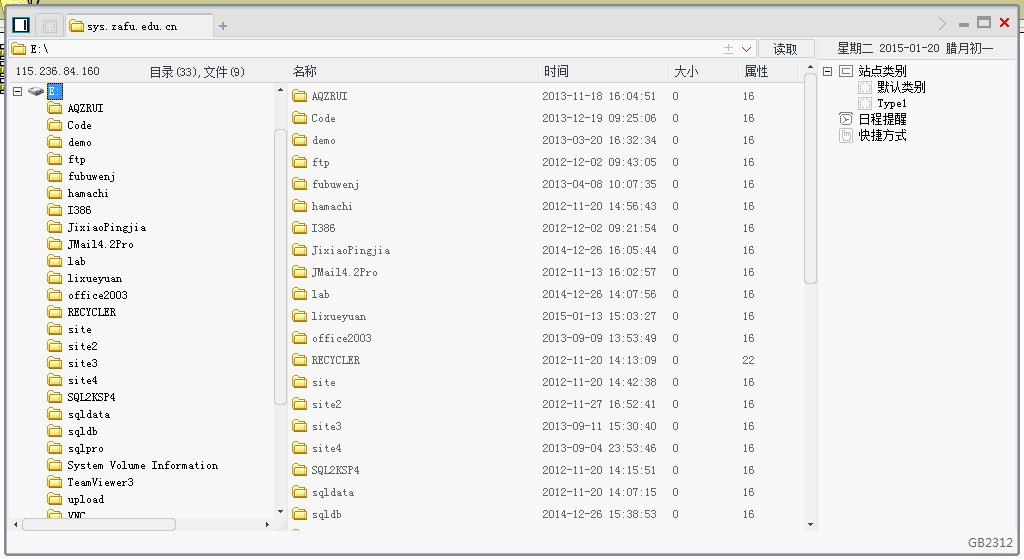Select fubuwenj row in file list
The height and width of the screenshot is (560, 1024).
pos(545,184)
